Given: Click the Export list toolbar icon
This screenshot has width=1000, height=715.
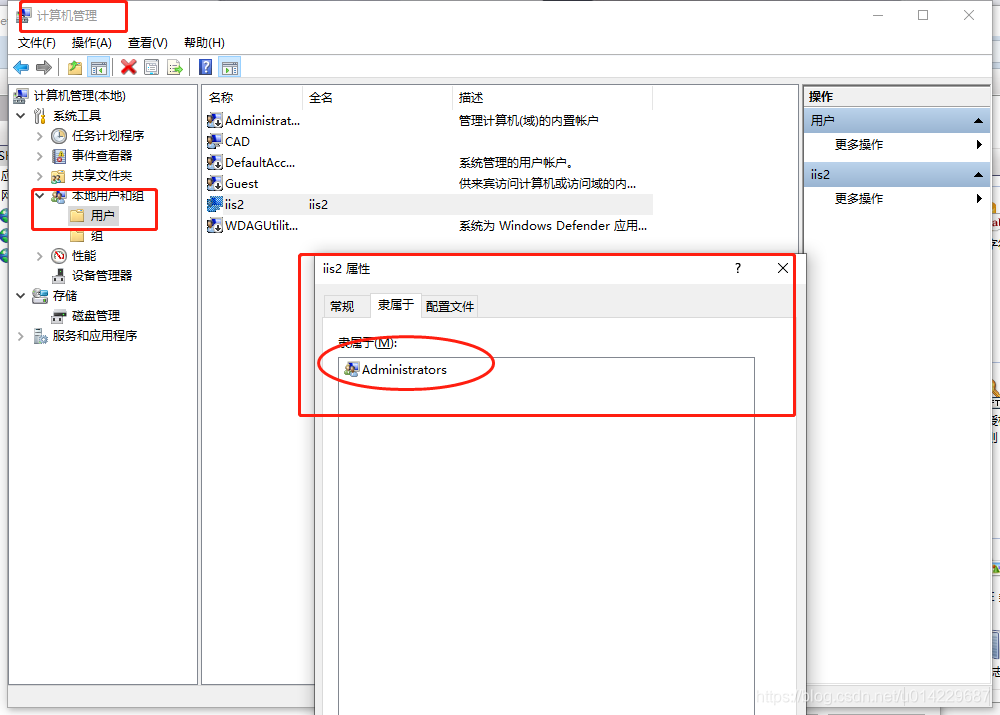Looking at the screenshot, I should point(175,66).
